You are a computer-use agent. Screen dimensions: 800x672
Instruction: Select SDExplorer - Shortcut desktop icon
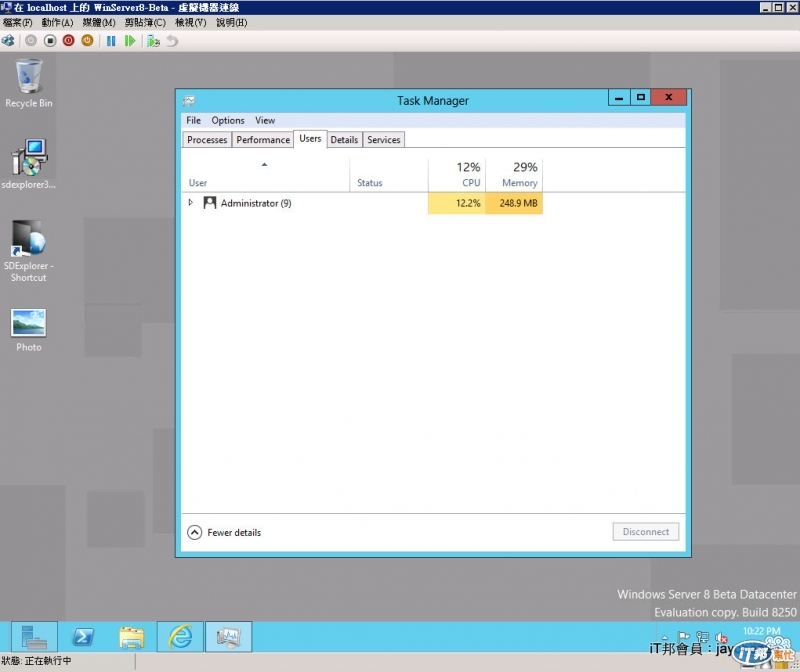click(29, 251)
